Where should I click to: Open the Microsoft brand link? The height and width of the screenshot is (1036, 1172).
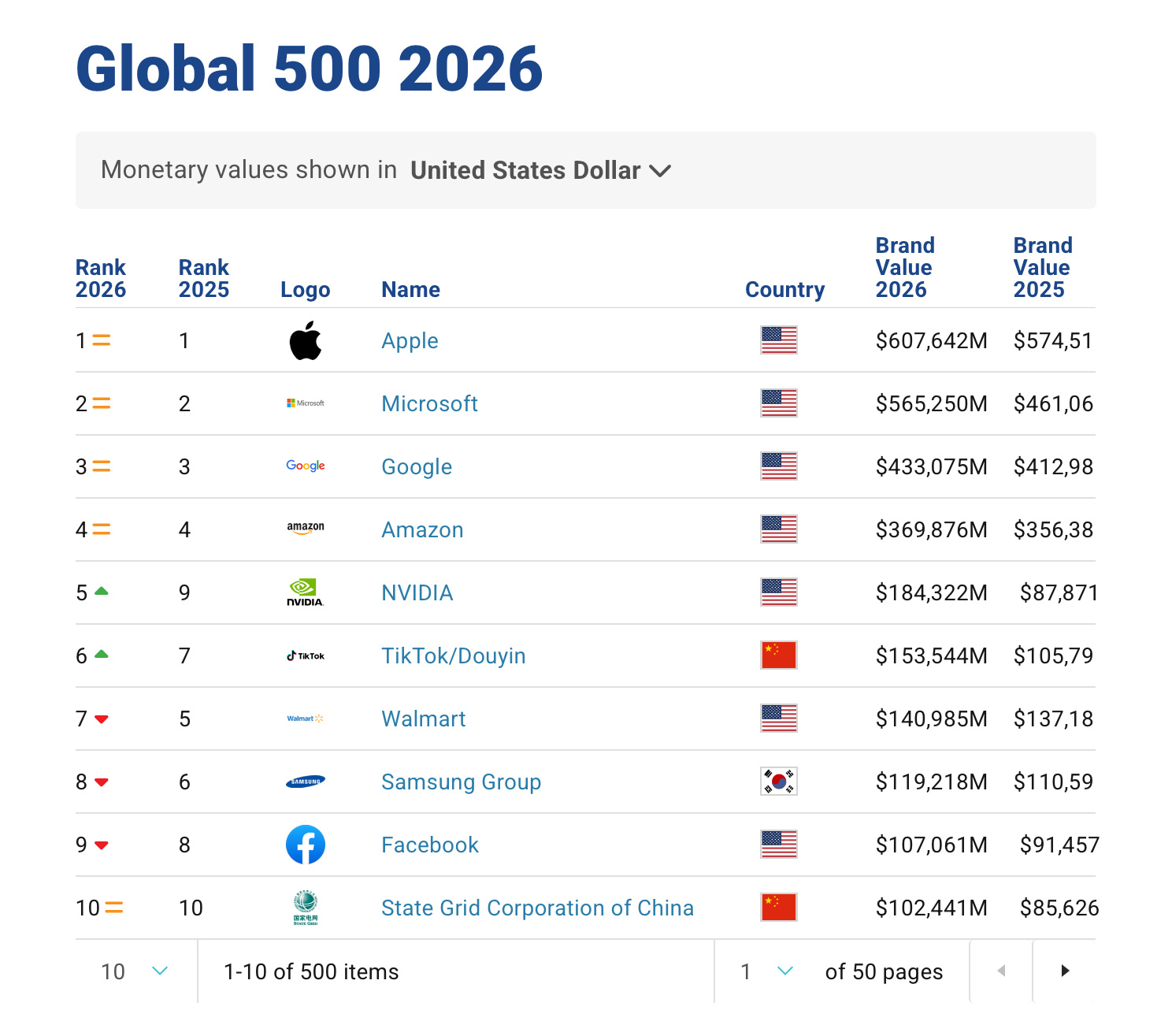point(429,404)
